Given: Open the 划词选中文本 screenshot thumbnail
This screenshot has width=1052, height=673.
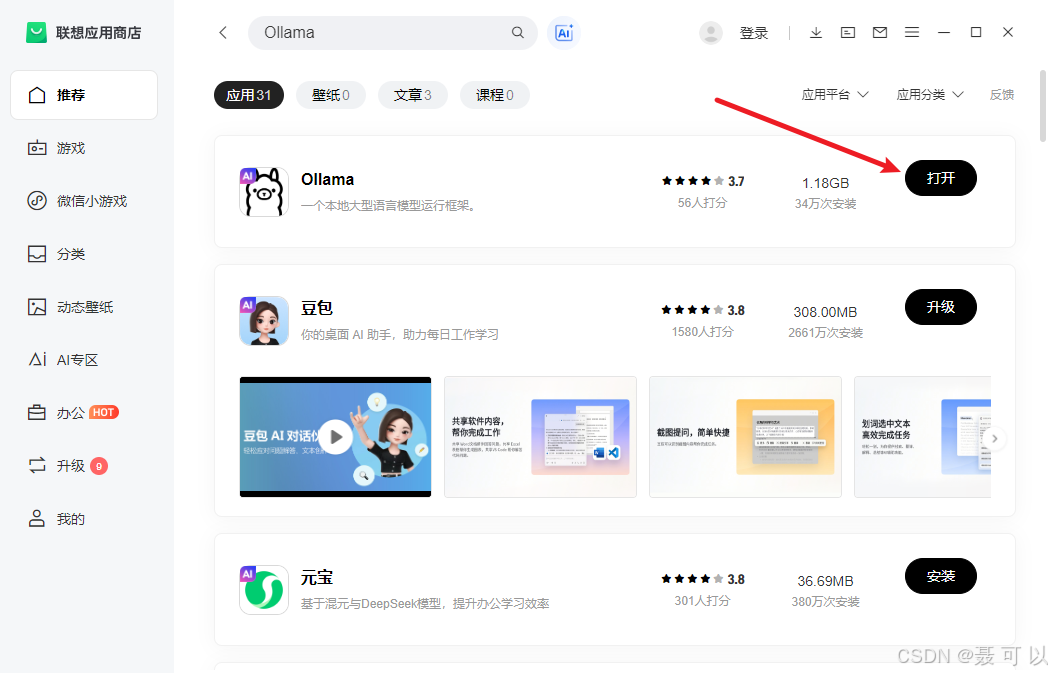Looking at the screenshot, I should coord(923,437).
